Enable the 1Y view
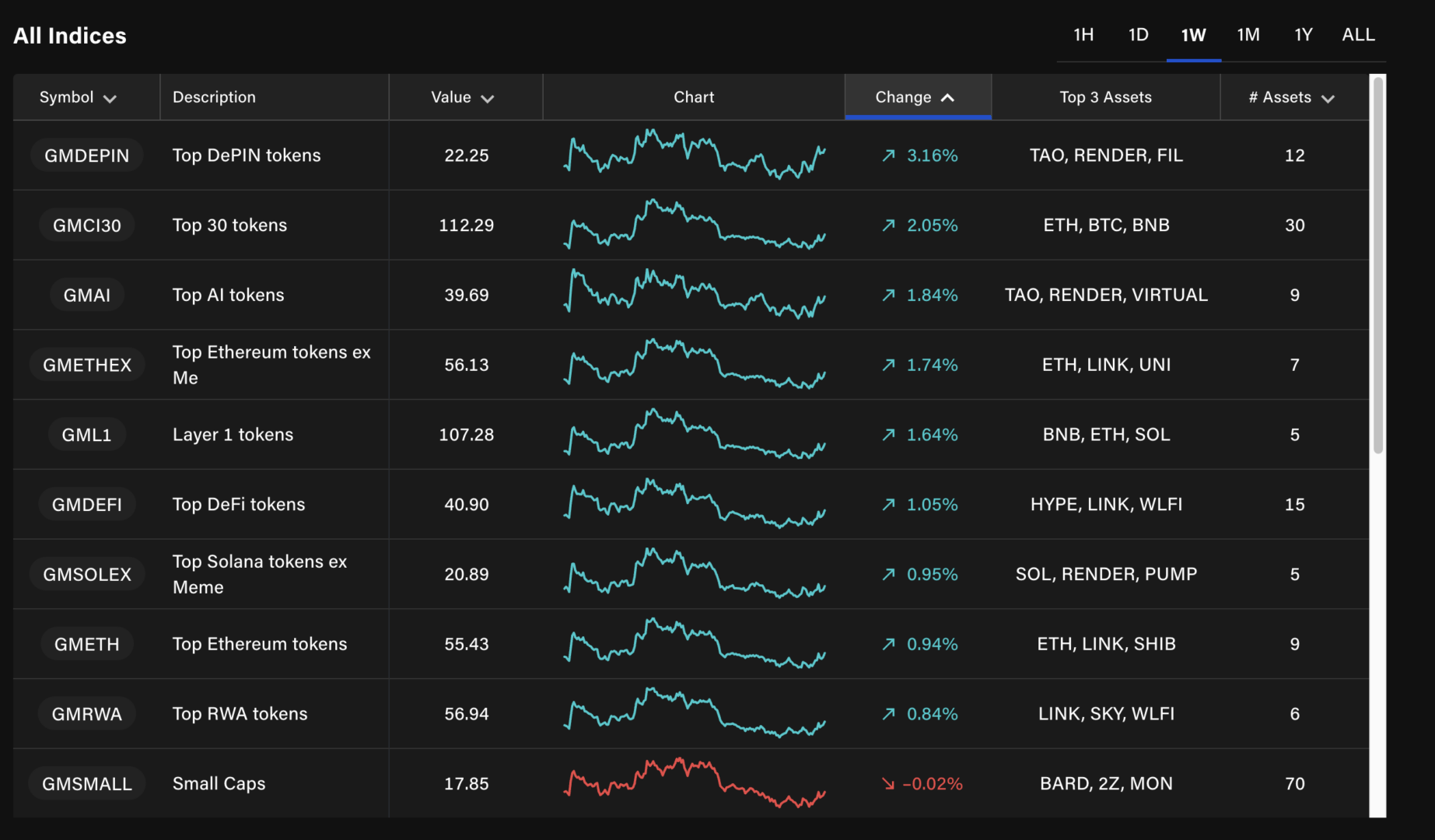The image size is (1435, 840). [1303, 34]
